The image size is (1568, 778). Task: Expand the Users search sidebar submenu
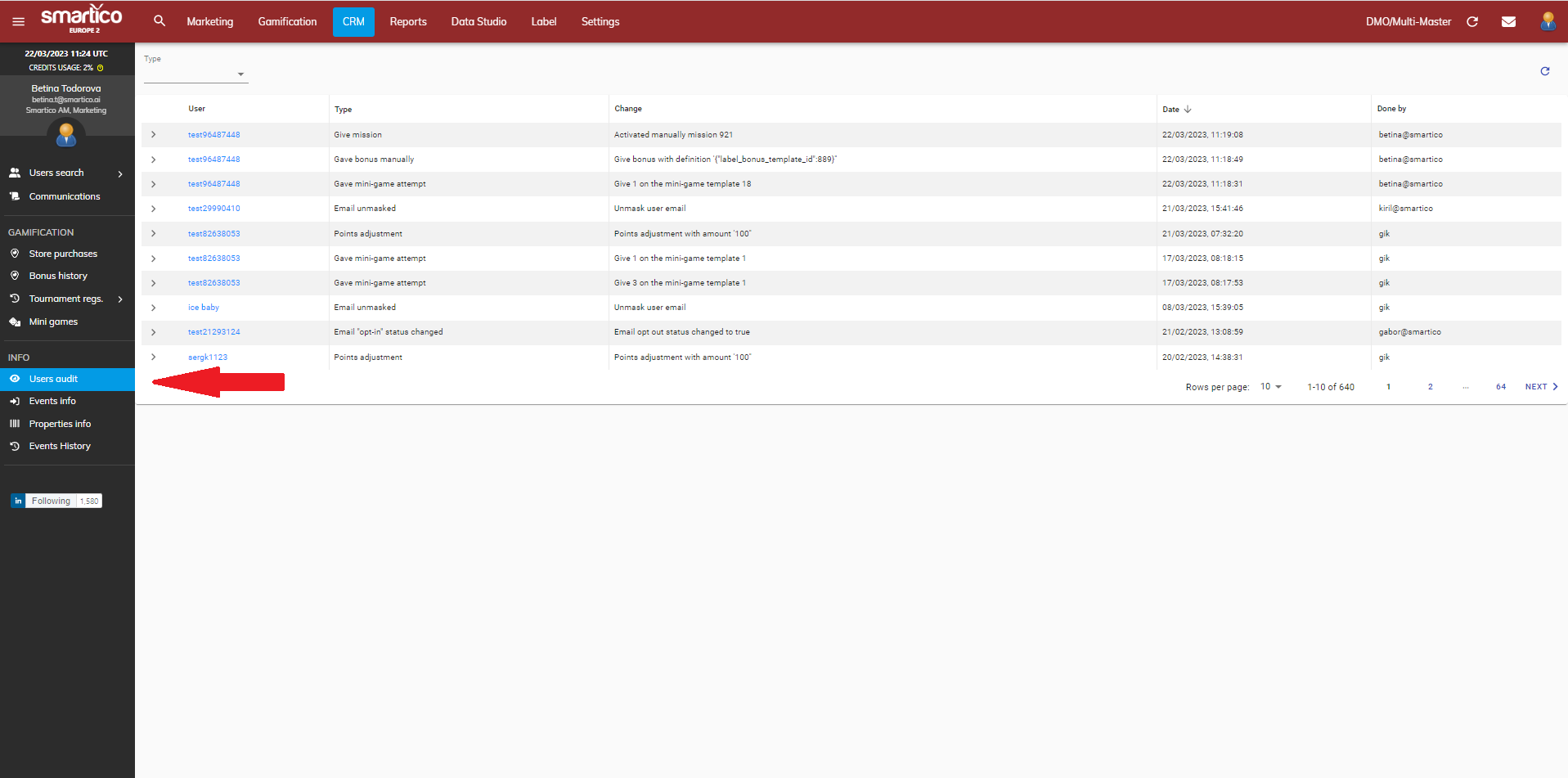click(x=120, y=173)
